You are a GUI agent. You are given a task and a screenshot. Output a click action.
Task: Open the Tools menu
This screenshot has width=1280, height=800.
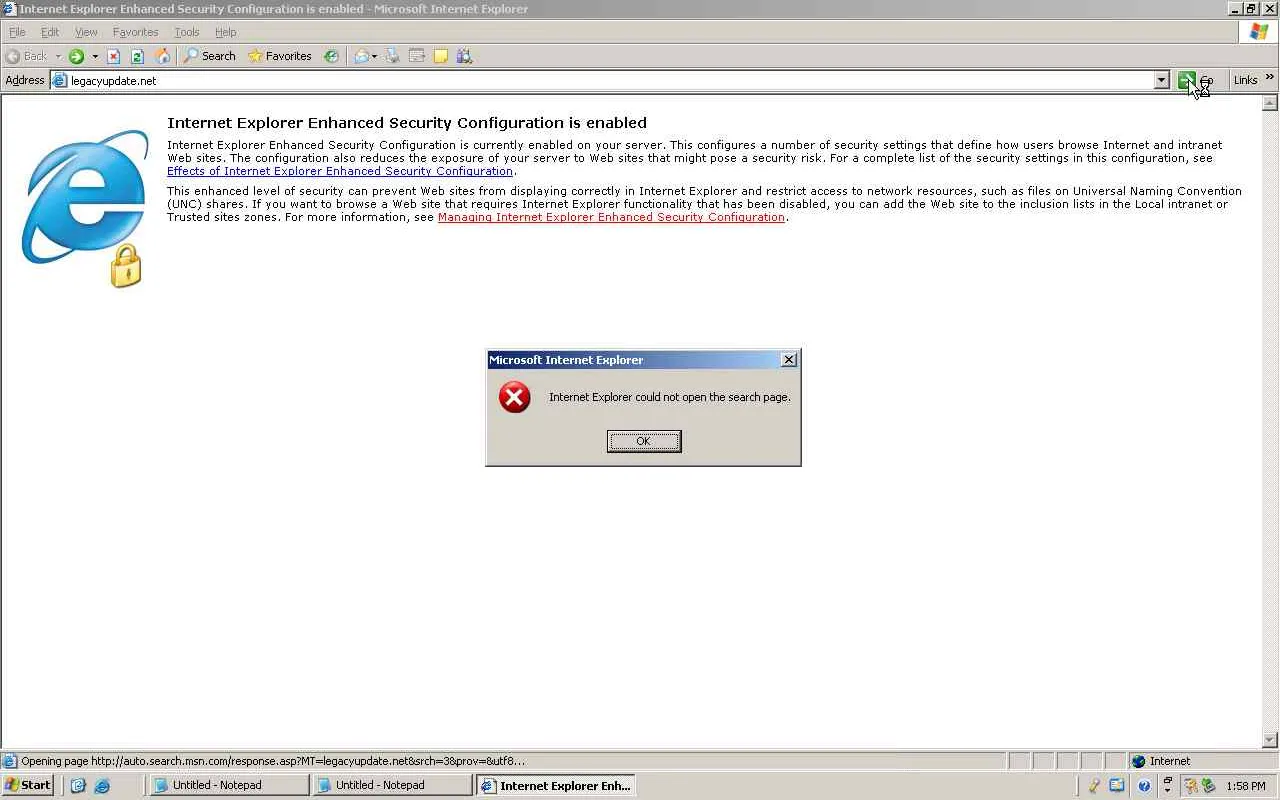pos(187,32)
